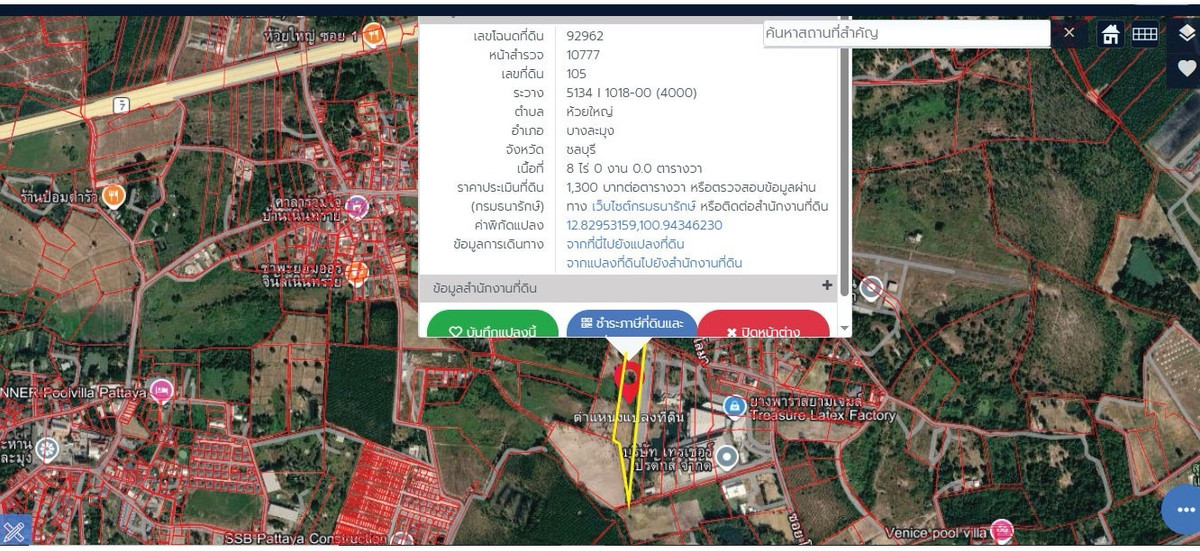The height and width of the screenshot is (551, 1200).
Task: Click Venice pool villa map marker
Action: click(1001, 530)
